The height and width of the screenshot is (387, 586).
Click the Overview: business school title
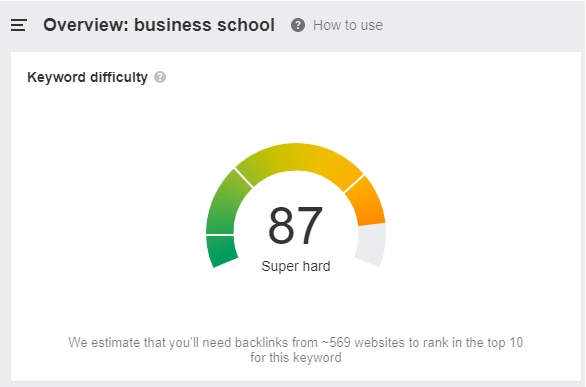159,25
